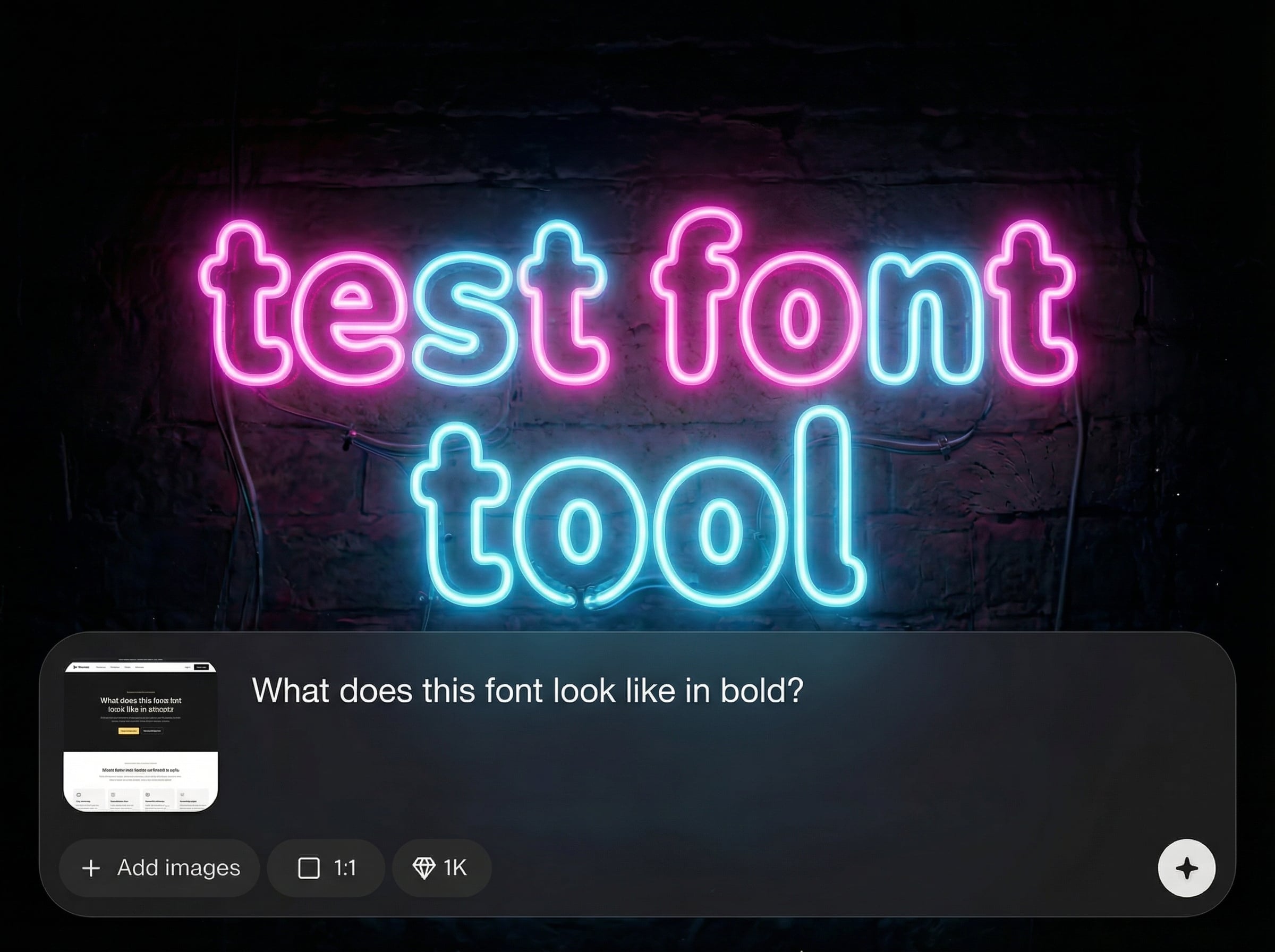Click the sparkle generate button
The image size is (1275, 952).
coord(1186,868)
